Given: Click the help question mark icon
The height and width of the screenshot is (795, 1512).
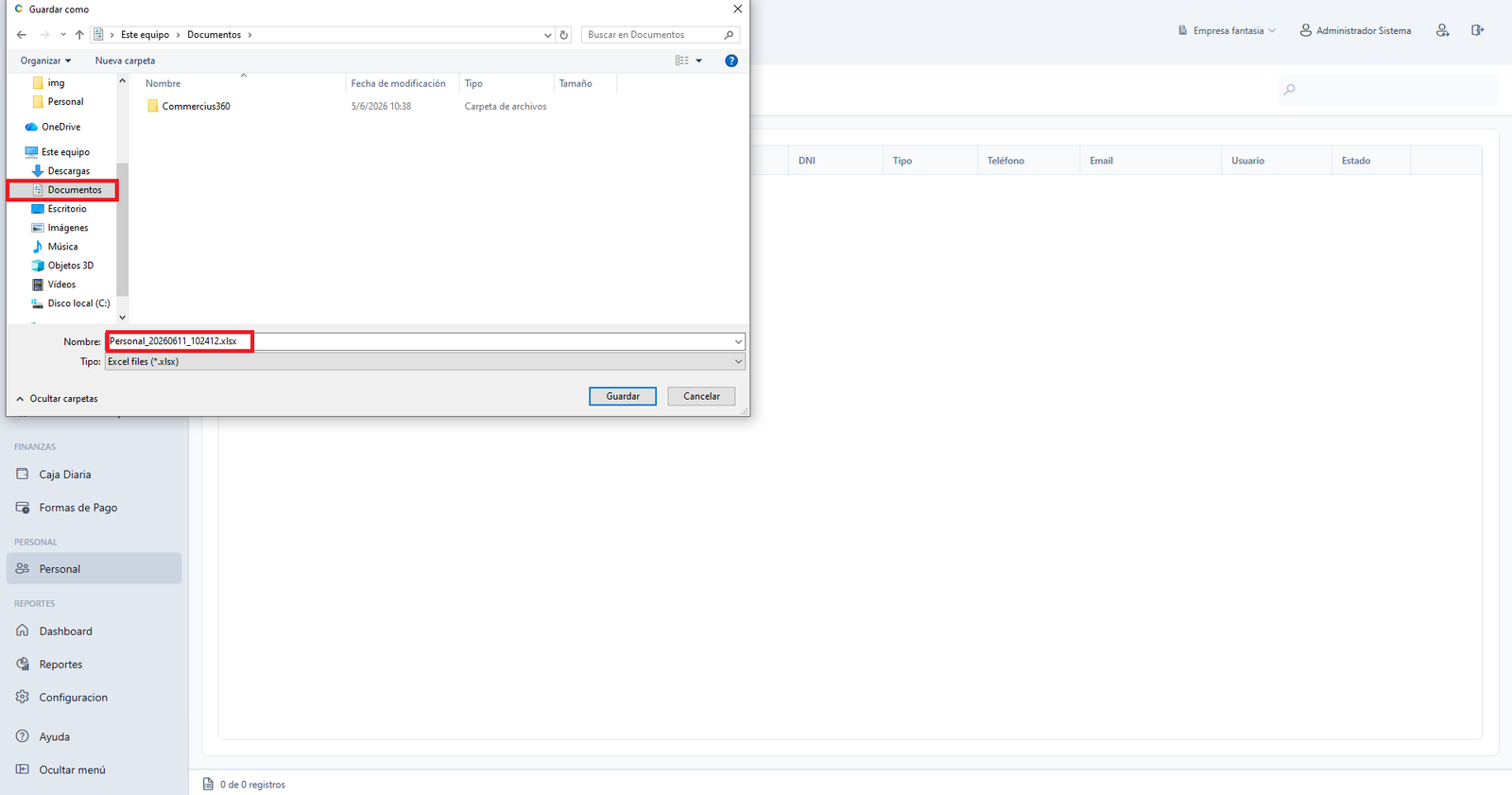Looking at the screenshot, I should [x=730, y=60].
